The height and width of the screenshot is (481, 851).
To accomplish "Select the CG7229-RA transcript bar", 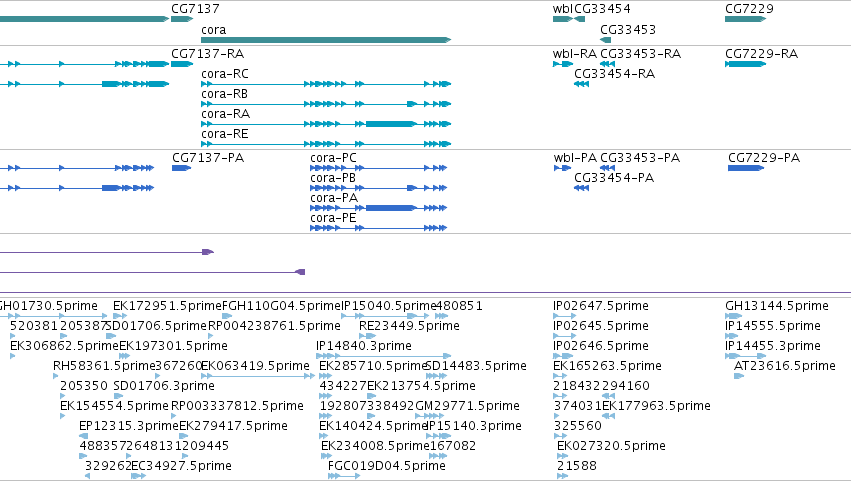I will (x=745, y=64).
